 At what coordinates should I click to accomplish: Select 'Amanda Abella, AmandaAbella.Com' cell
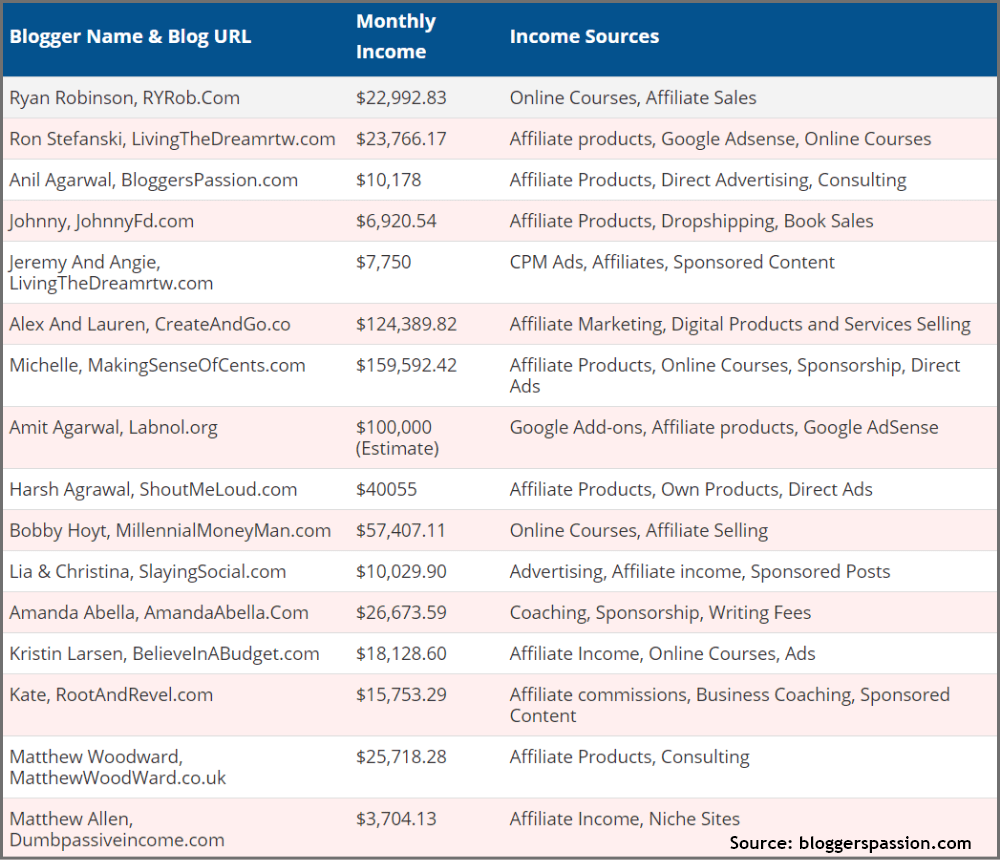click(159, 612)
